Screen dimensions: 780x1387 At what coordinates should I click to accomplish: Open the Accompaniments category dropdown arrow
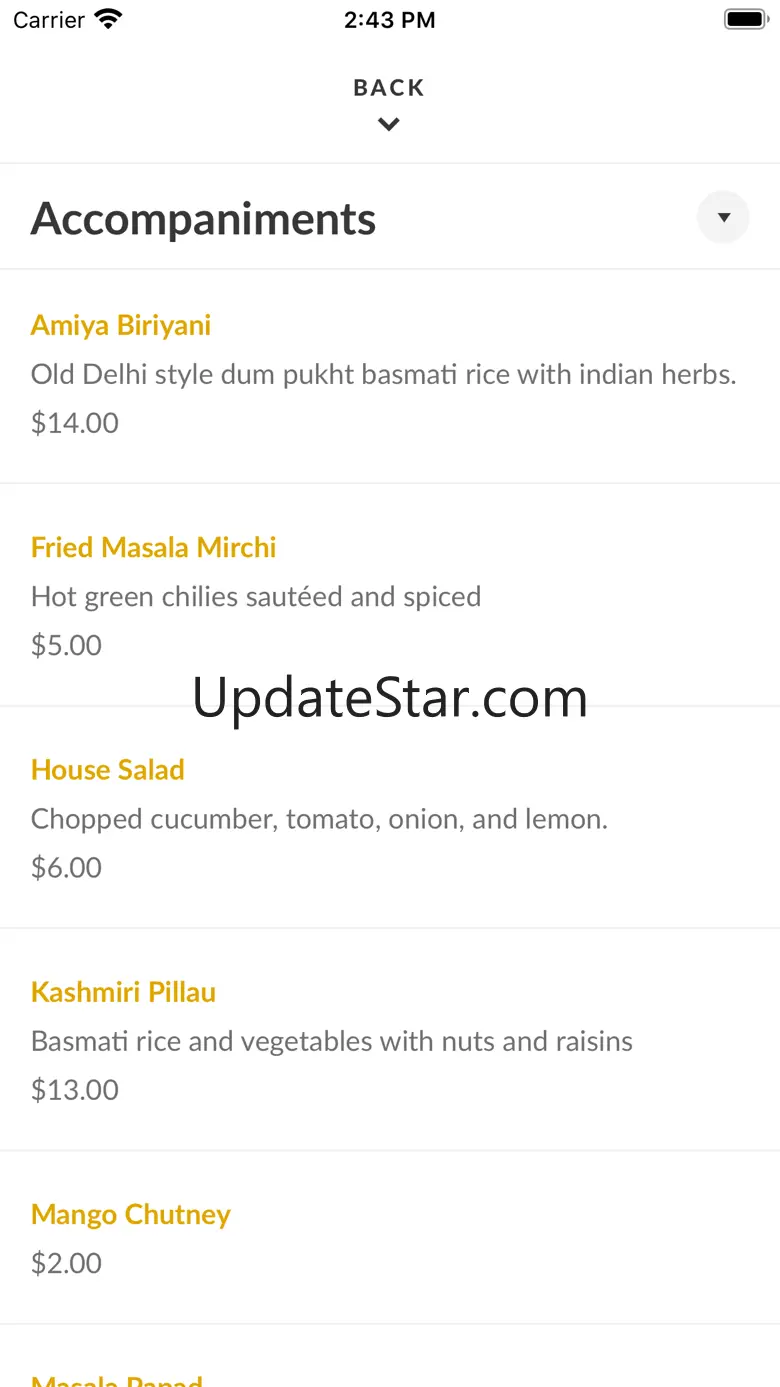point(723,217)
